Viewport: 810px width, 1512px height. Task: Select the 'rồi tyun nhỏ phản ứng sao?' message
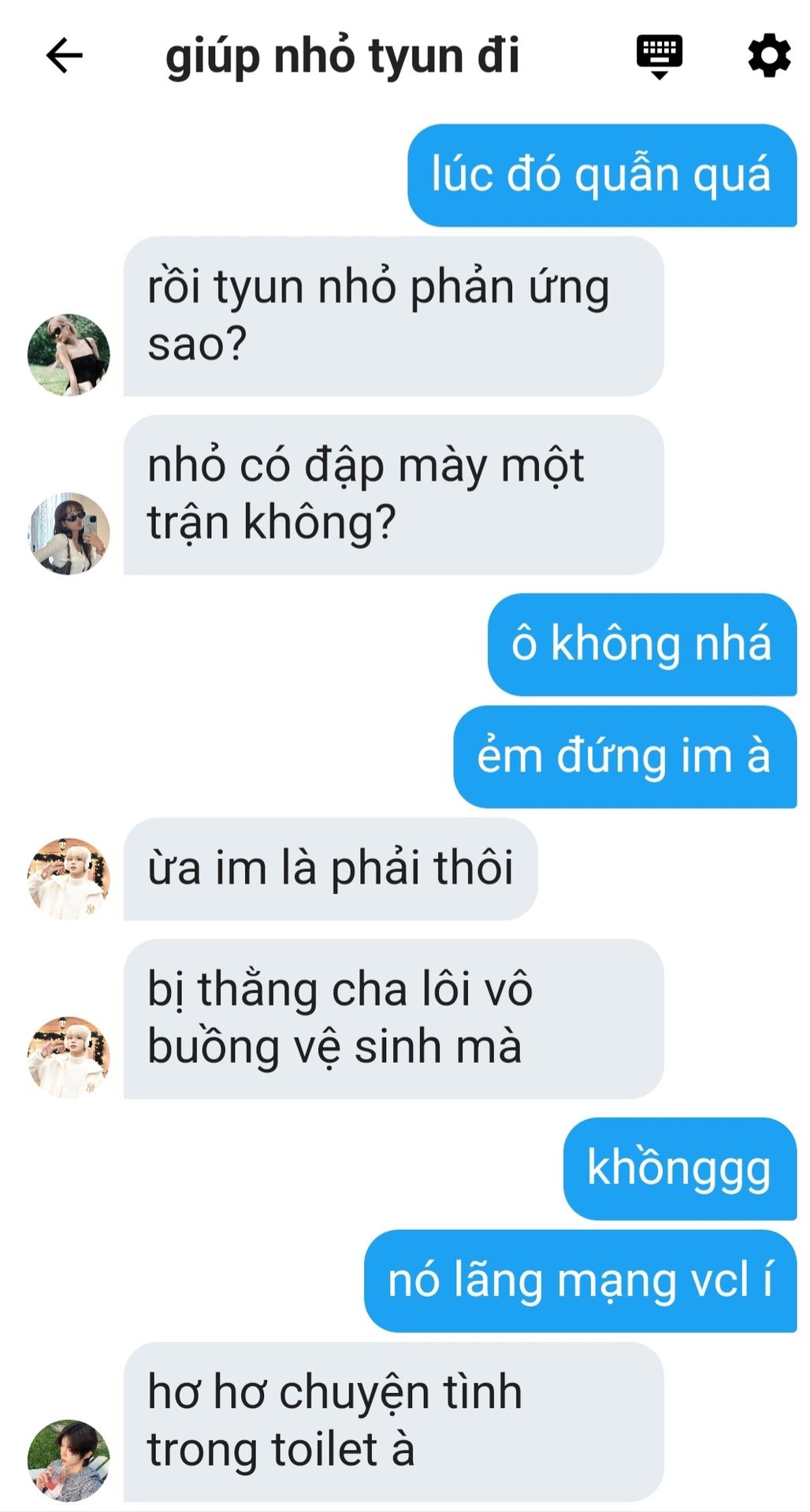coord(393,316)
